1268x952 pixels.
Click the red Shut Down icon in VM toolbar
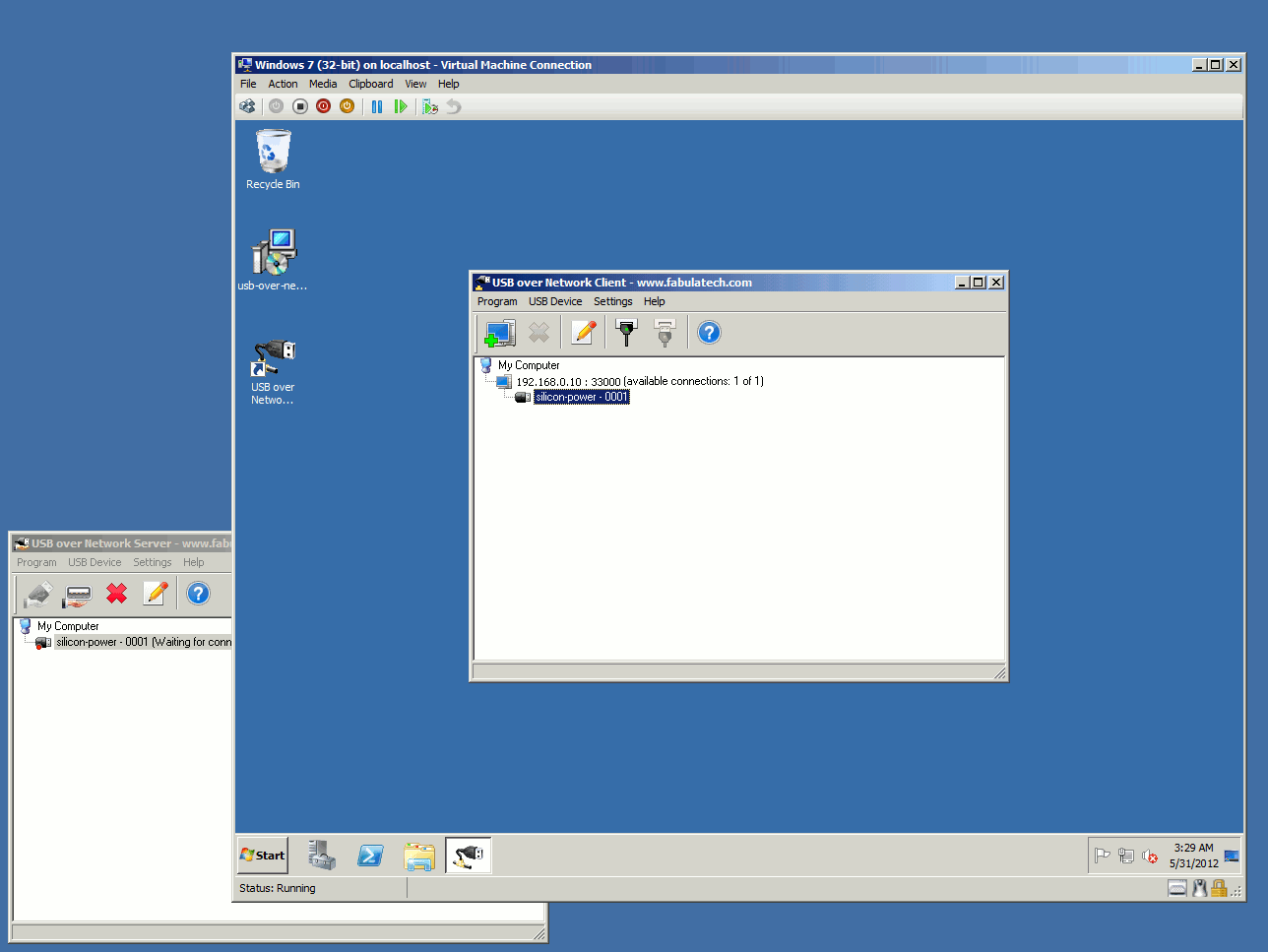point(323,106)
